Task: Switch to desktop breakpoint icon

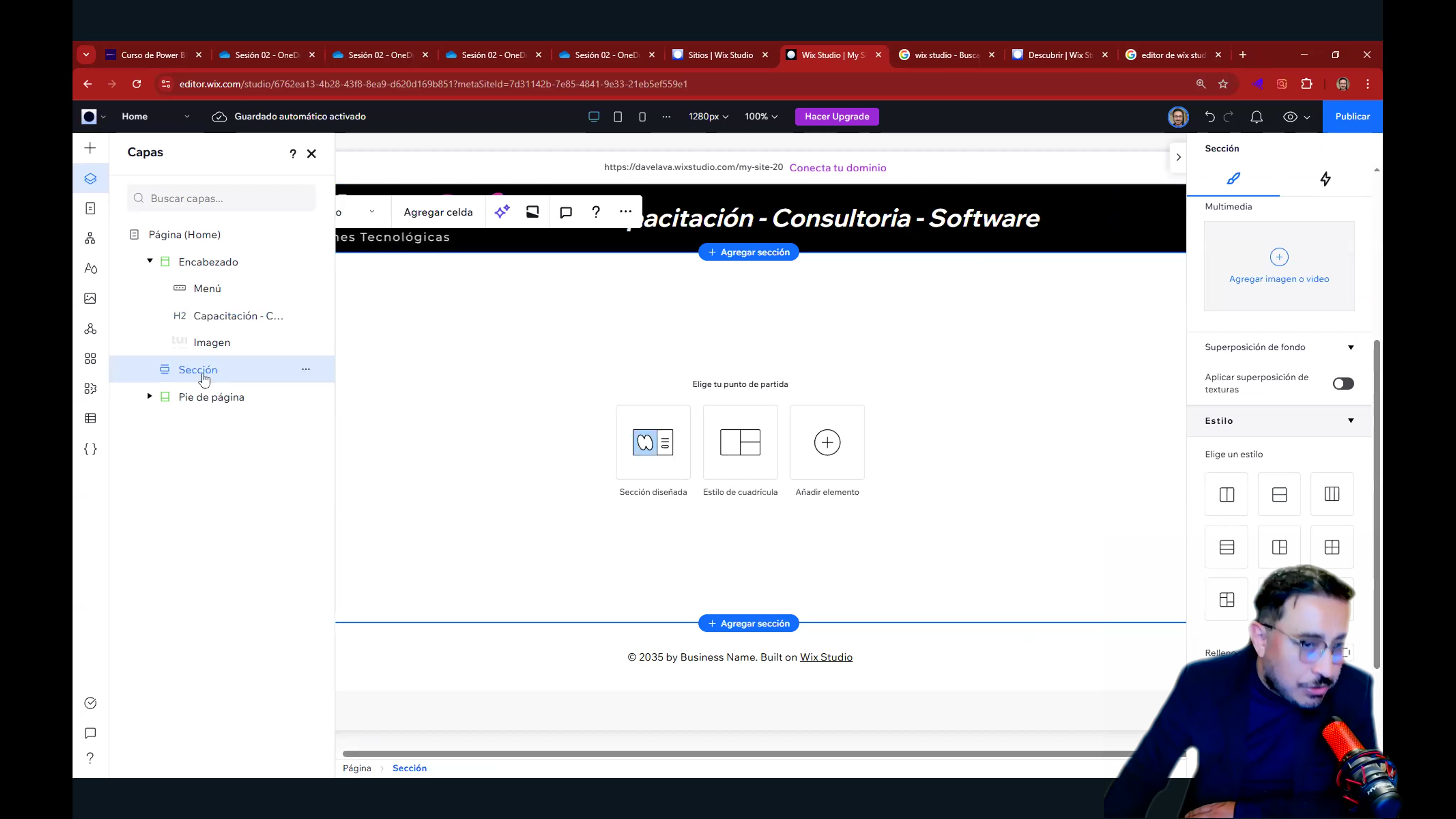Action: point(594,117)
